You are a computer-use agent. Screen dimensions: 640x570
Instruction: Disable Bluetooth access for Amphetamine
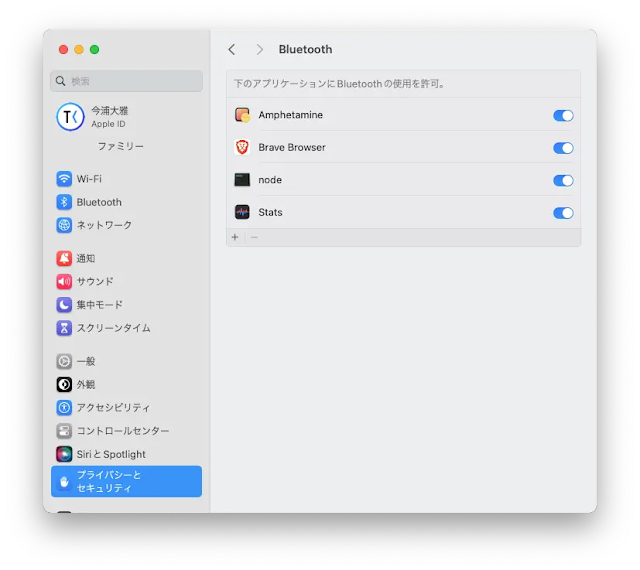click(x=563, y=116)
